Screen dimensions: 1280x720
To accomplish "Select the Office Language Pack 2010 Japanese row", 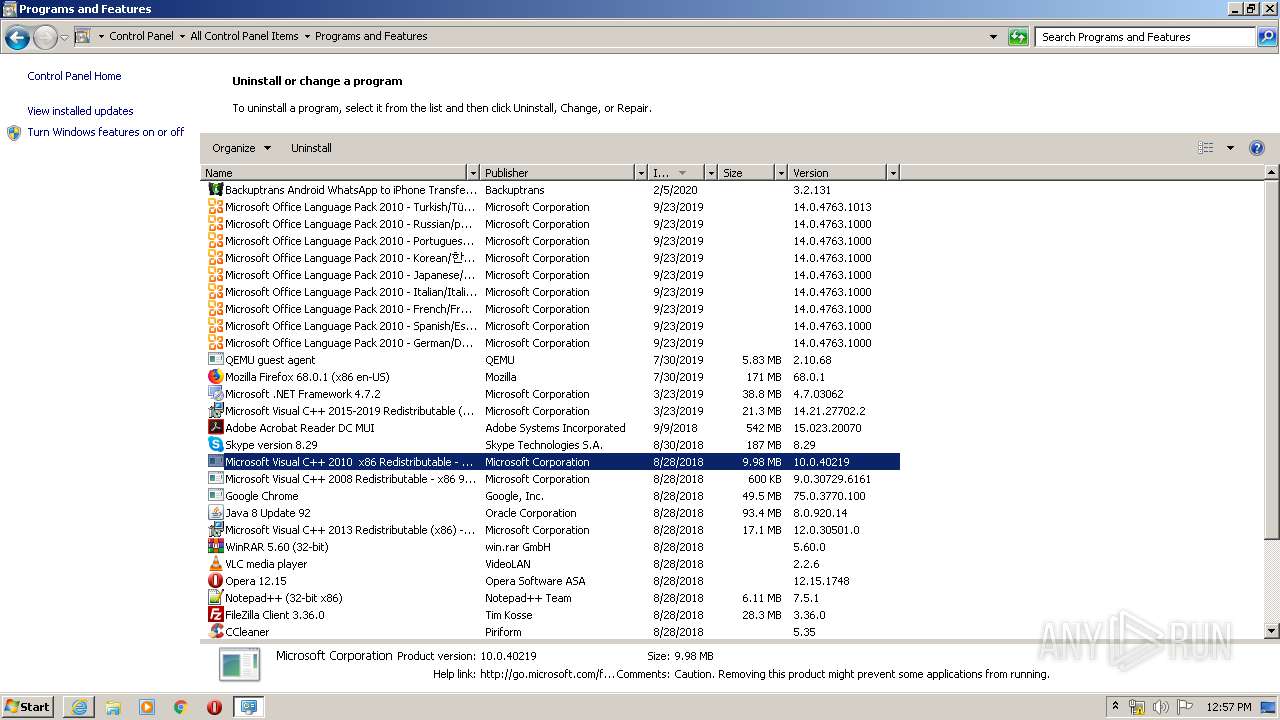I will pos(551,275).
